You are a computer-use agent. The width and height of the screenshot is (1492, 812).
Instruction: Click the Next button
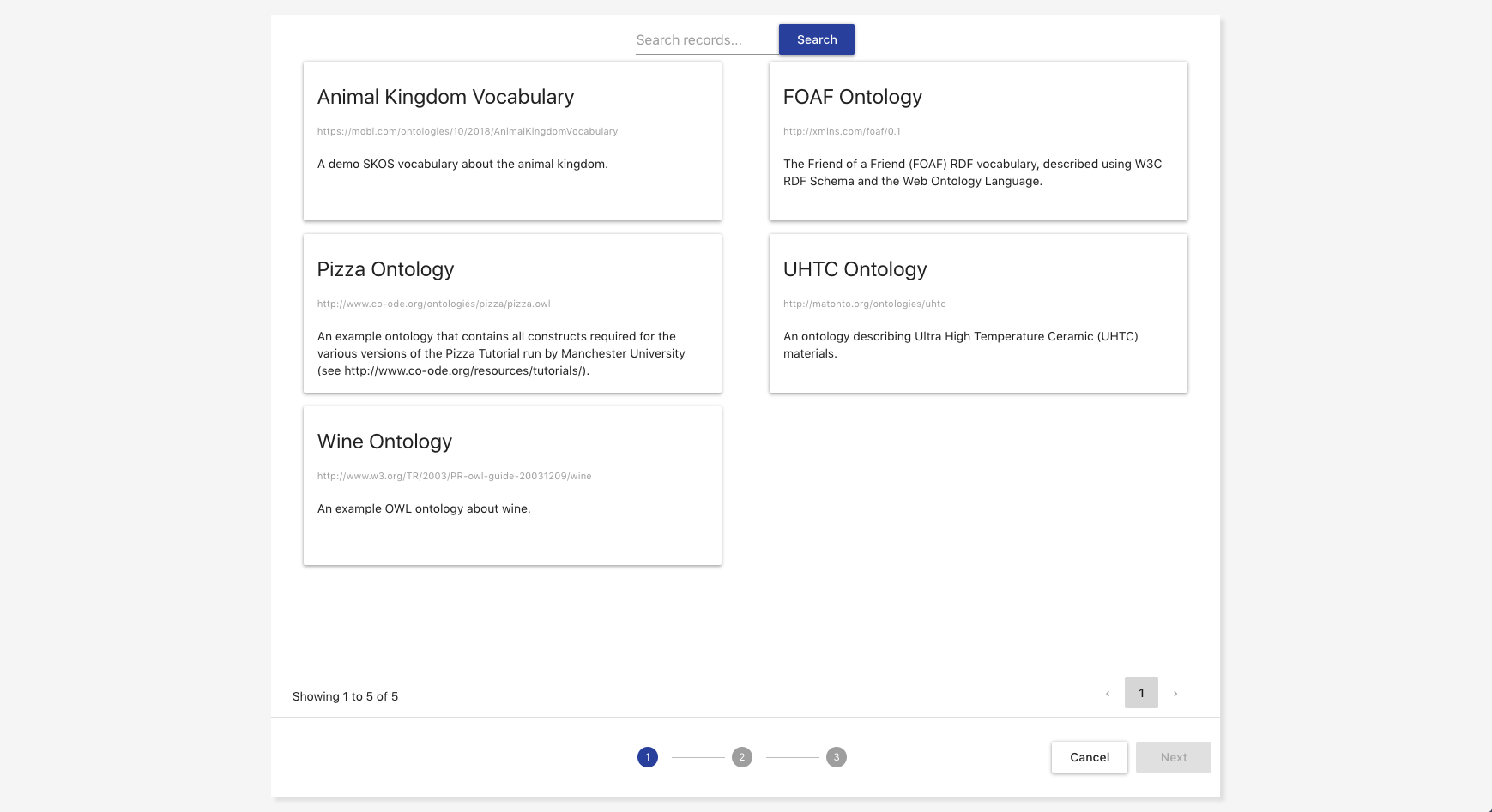[1173, 757]
